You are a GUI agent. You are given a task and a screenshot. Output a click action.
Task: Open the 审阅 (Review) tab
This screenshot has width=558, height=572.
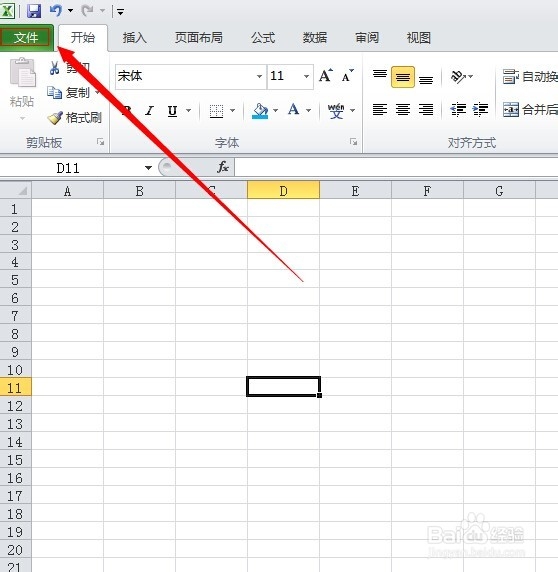point(367,38)
